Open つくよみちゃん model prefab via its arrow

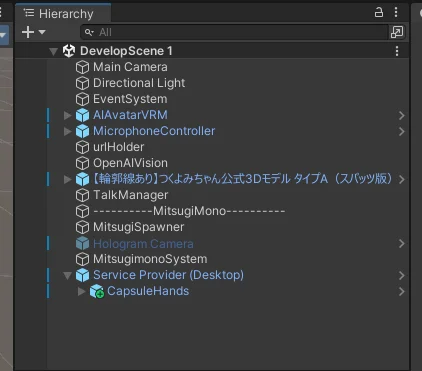(402, 179)
